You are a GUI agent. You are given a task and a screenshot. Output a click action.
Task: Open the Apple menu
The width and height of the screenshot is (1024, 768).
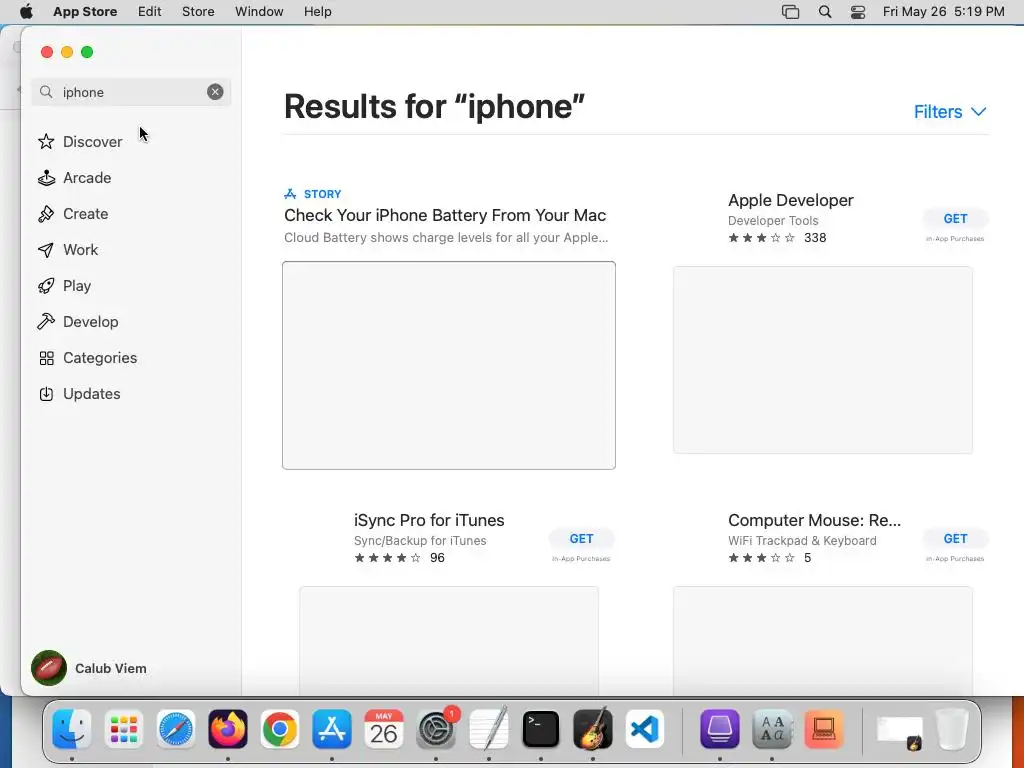(x=26, y=11)
